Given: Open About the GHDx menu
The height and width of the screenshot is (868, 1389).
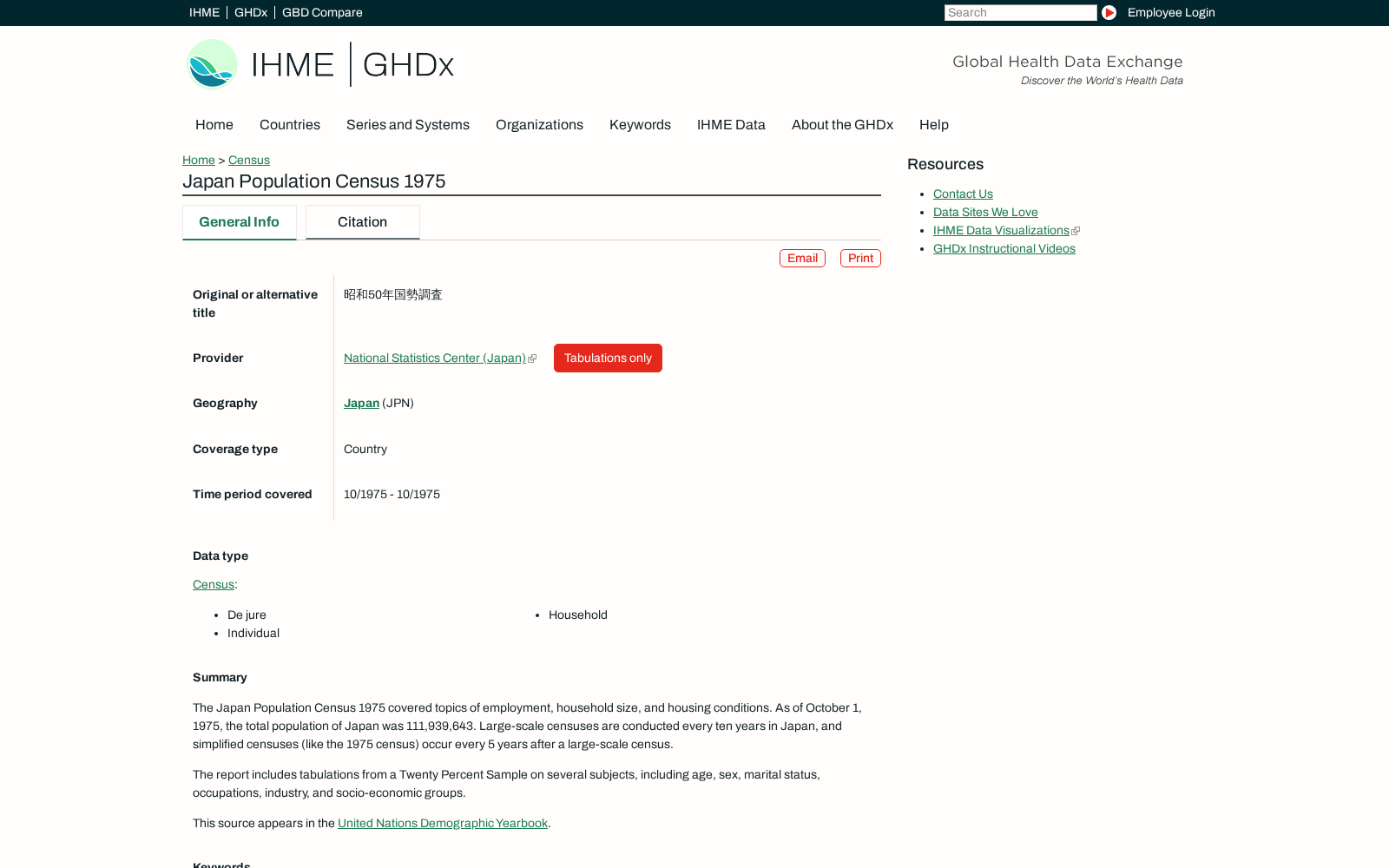Looking at the screenshot, I should coord(842,125).
